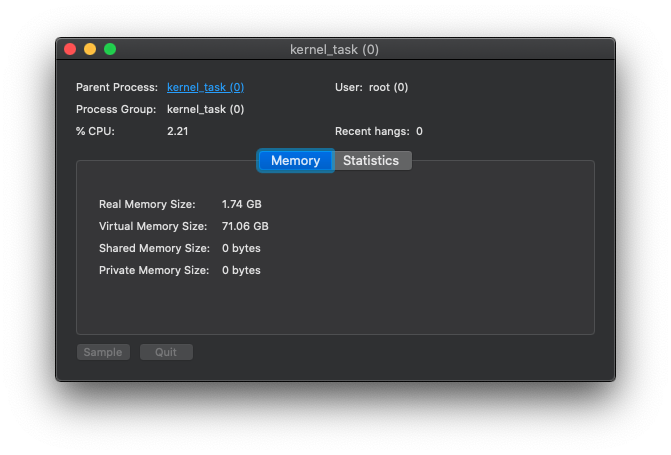Screen dimensions: 671x455
Task: Switch to the Statistics tab
Action: point(371,160)
